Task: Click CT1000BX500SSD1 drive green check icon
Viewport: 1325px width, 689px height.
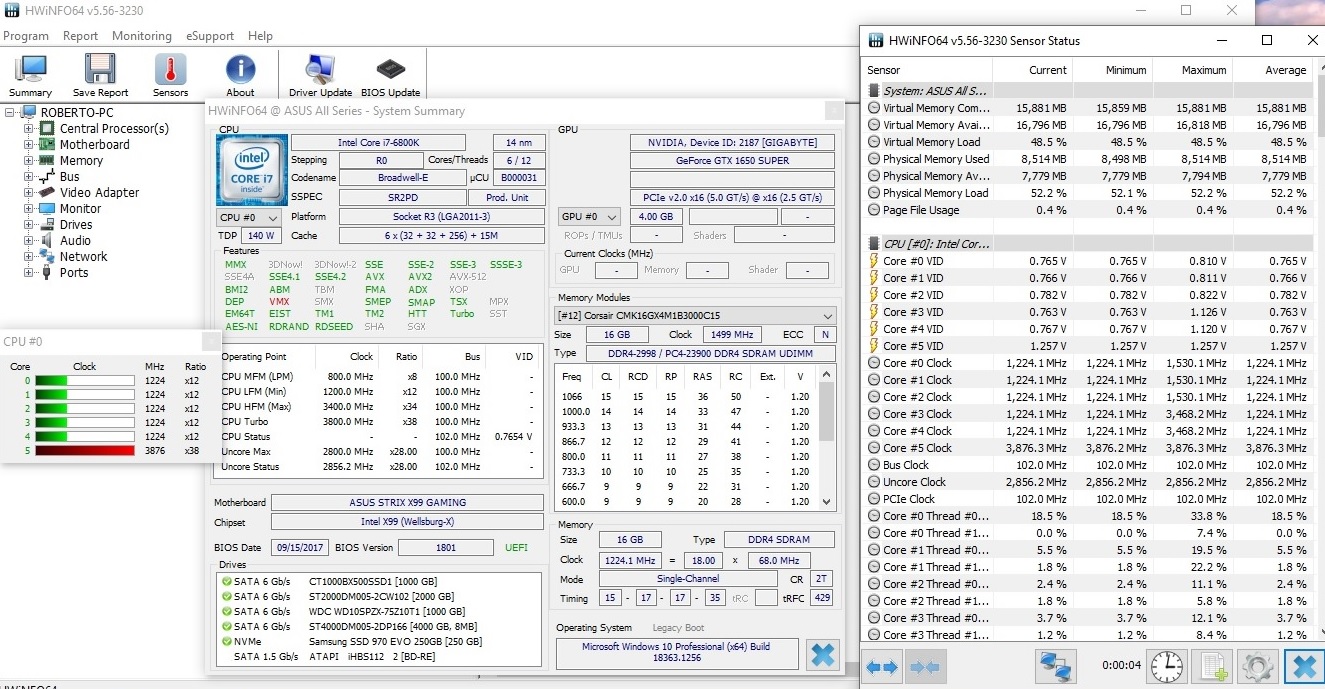Action: point(226,581)
